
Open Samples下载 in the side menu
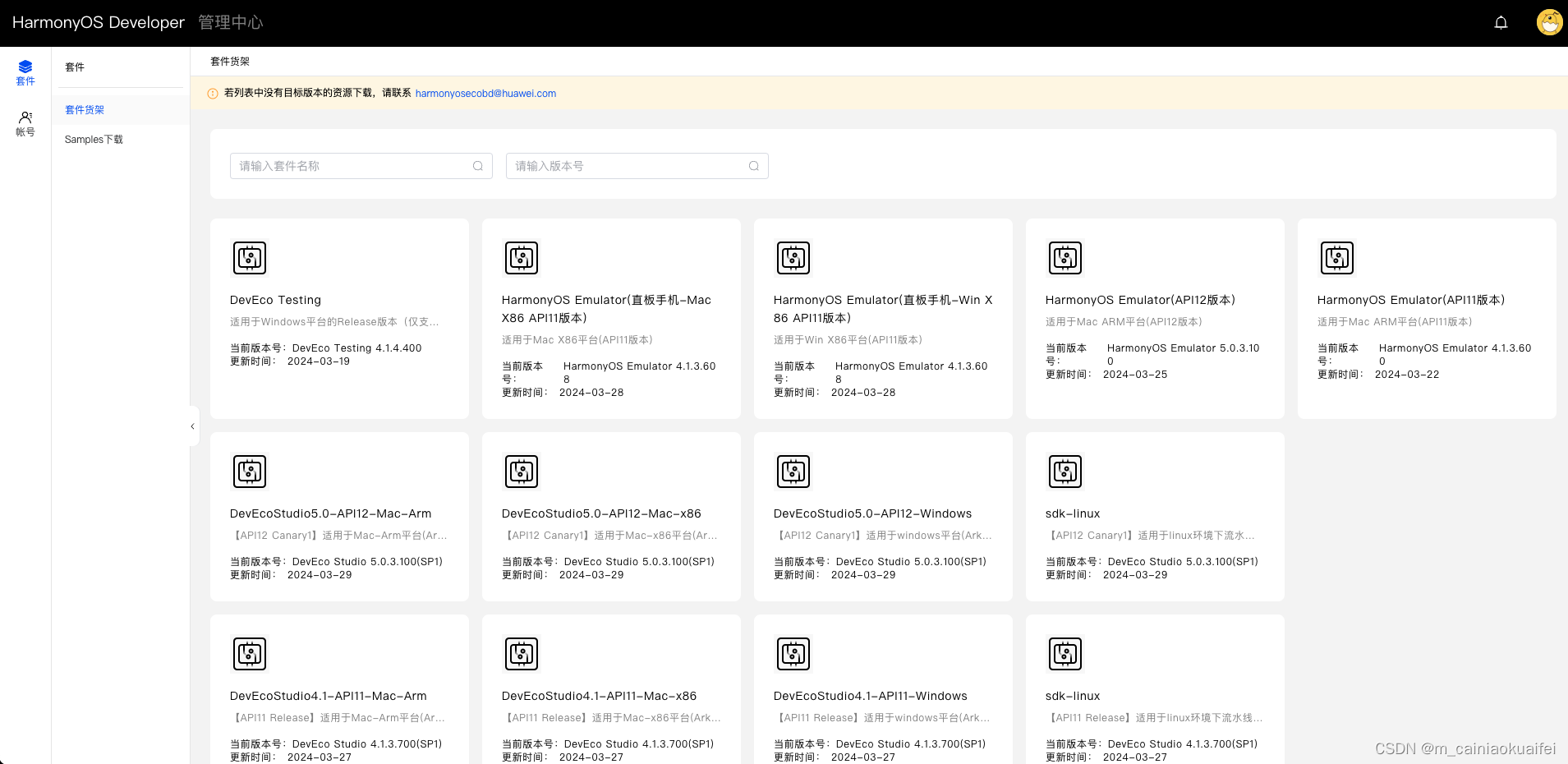click(x=121, y=140)
